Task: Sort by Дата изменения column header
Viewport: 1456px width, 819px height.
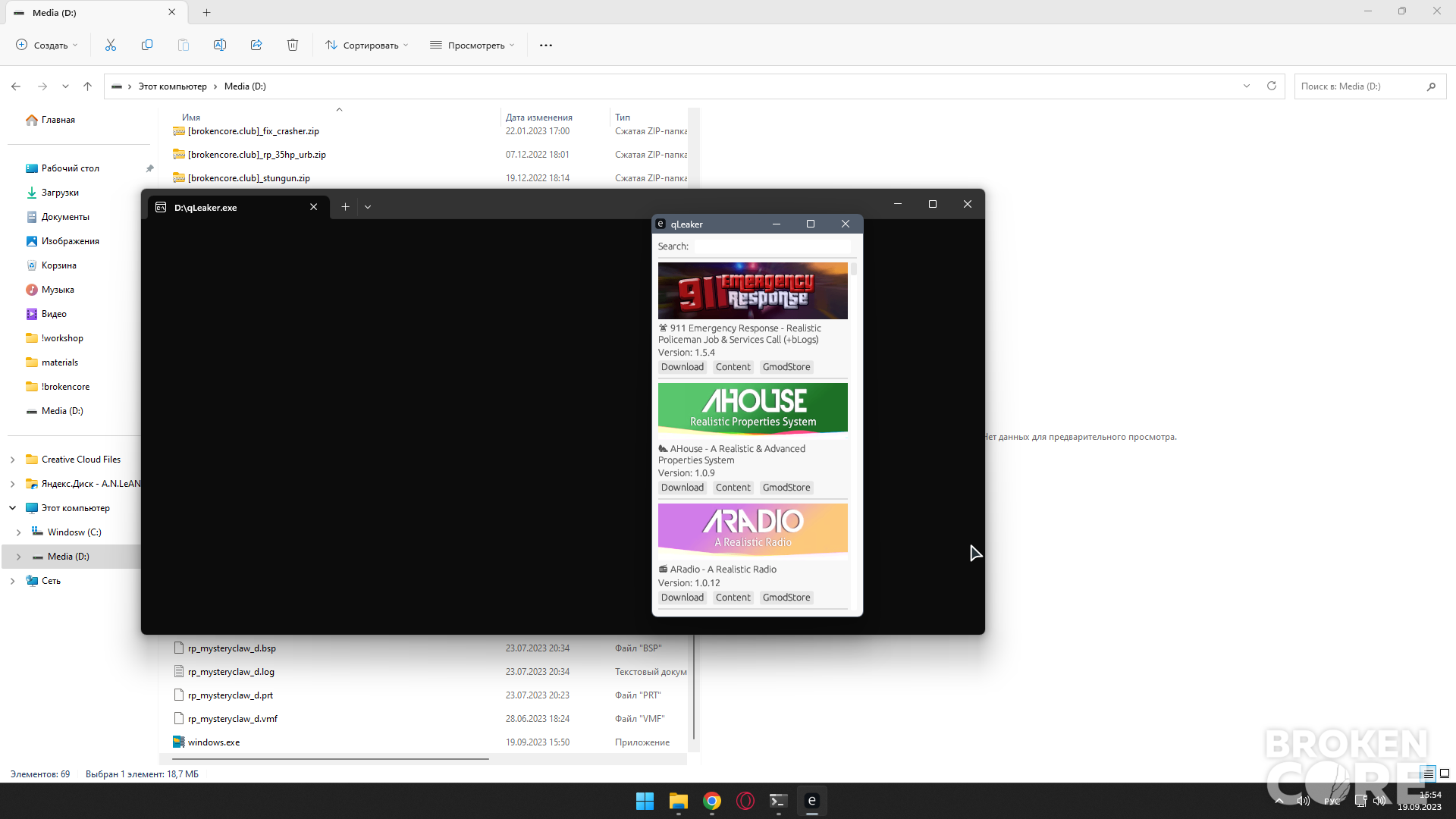Action: [539, 117]
